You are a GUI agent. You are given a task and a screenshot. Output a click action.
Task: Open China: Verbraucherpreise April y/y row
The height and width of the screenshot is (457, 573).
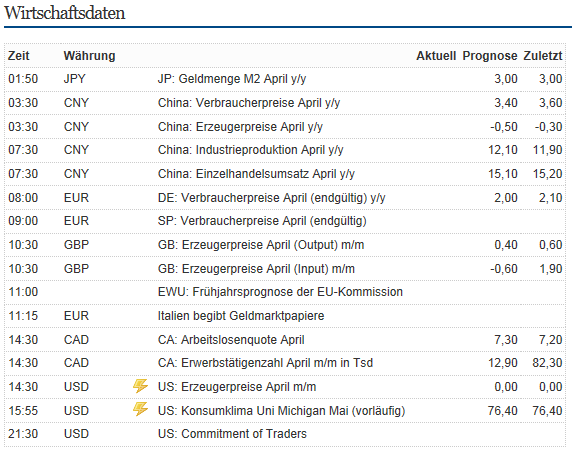coord(285,103)
